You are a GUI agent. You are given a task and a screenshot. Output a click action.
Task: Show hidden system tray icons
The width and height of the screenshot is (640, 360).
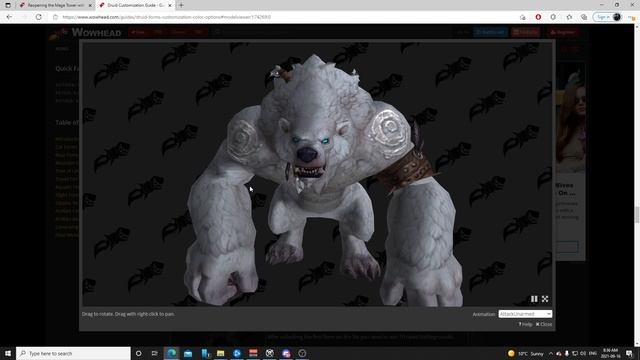pyautogui.click(x=551, y=353)
